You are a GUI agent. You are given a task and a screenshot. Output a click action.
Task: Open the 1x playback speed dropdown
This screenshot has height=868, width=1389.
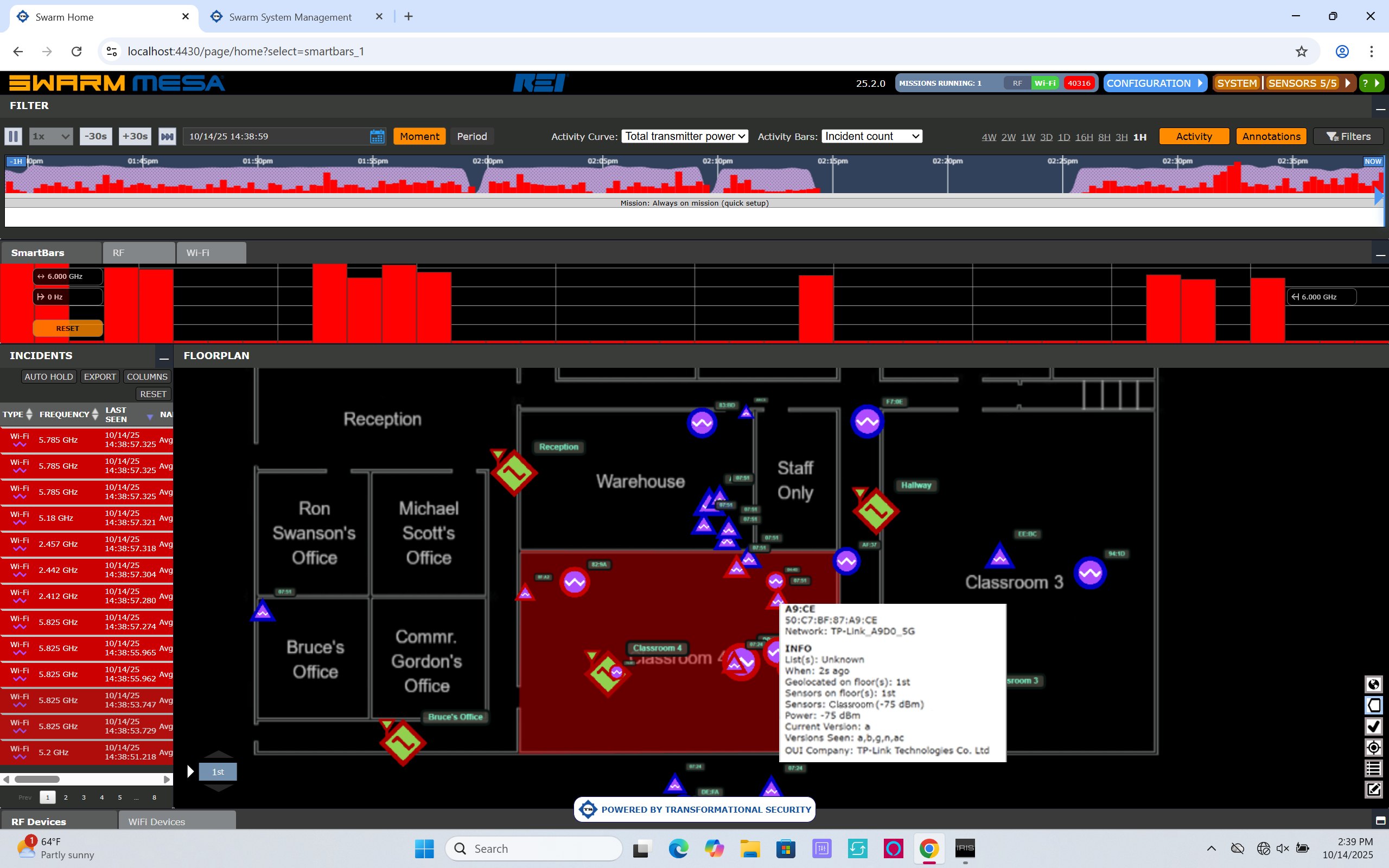point(51,137)
